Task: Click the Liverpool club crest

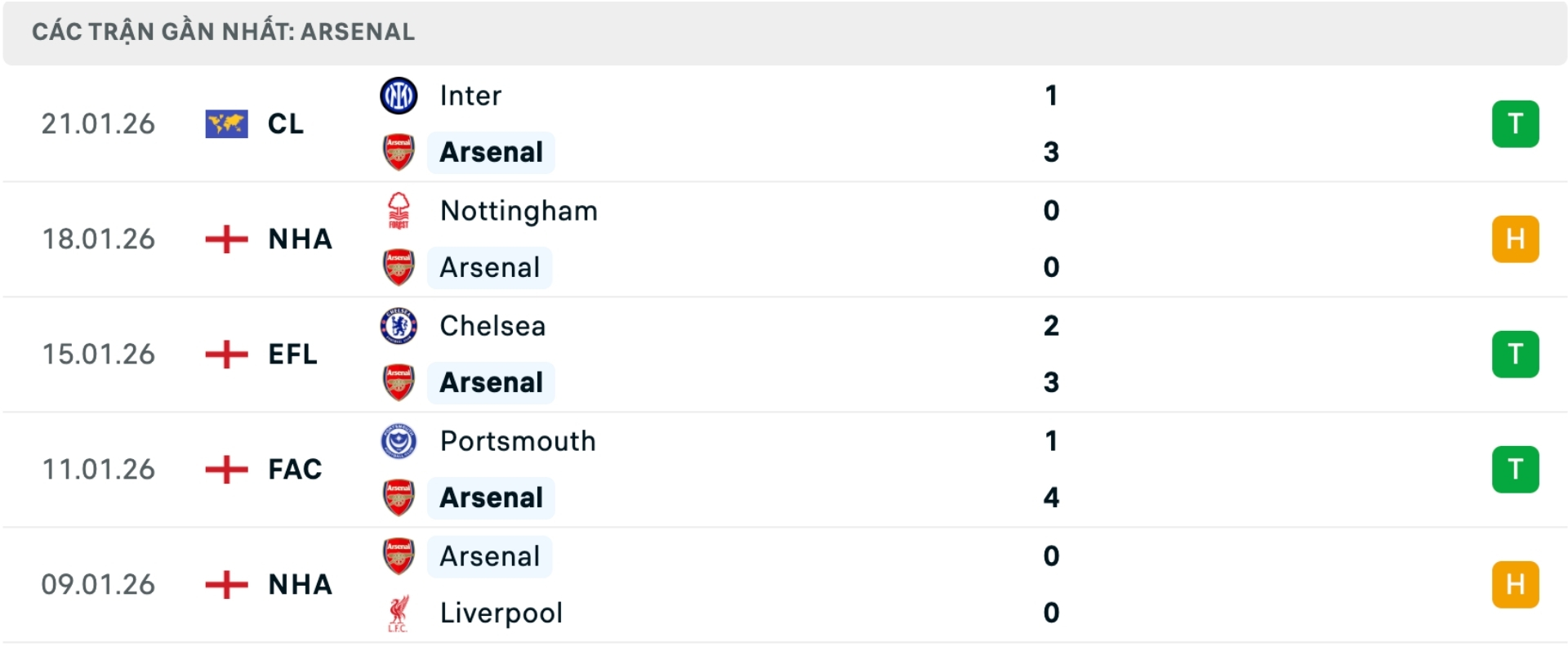Action: [399, 613]
